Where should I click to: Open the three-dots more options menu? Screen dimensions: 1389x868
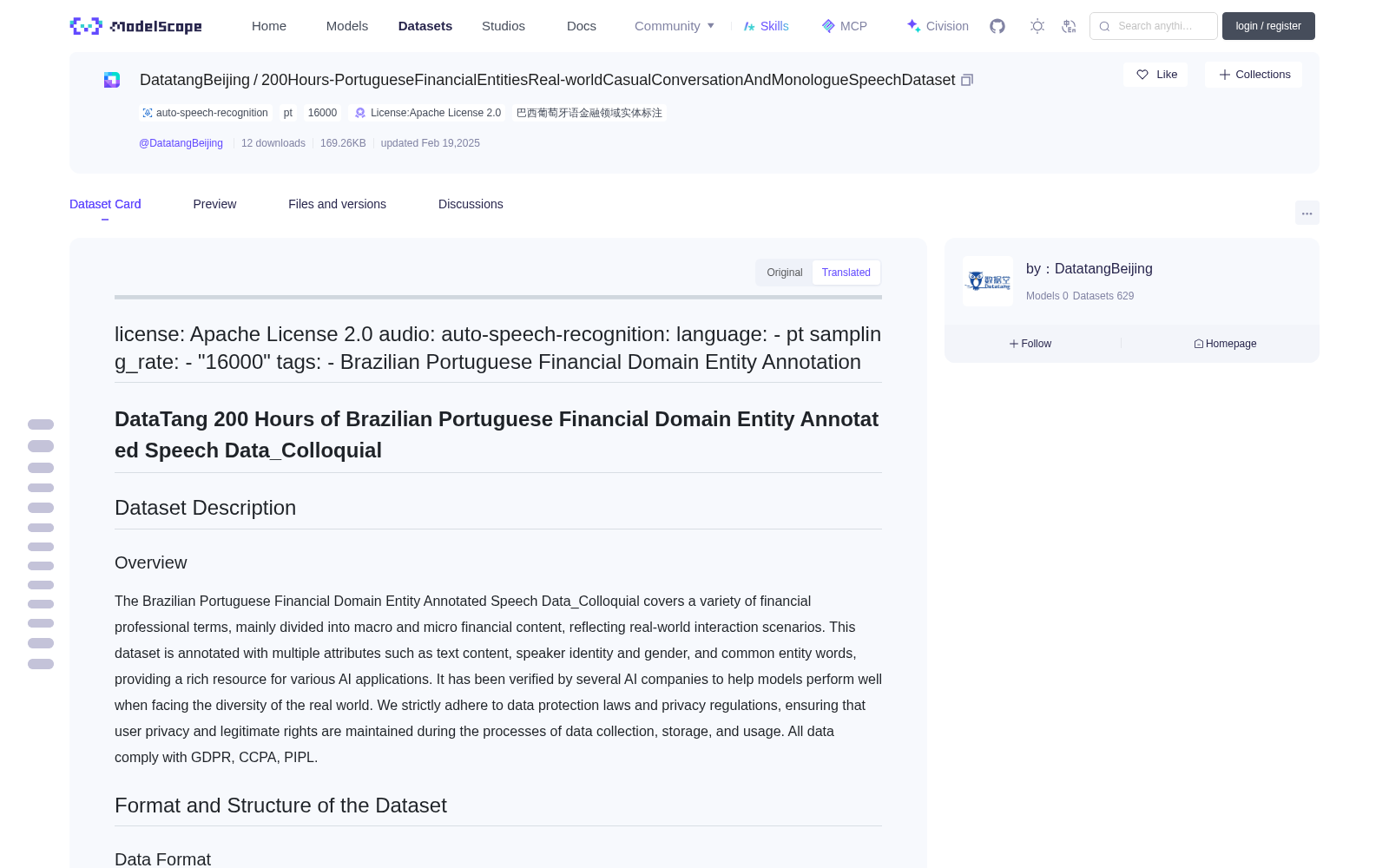1307,213
